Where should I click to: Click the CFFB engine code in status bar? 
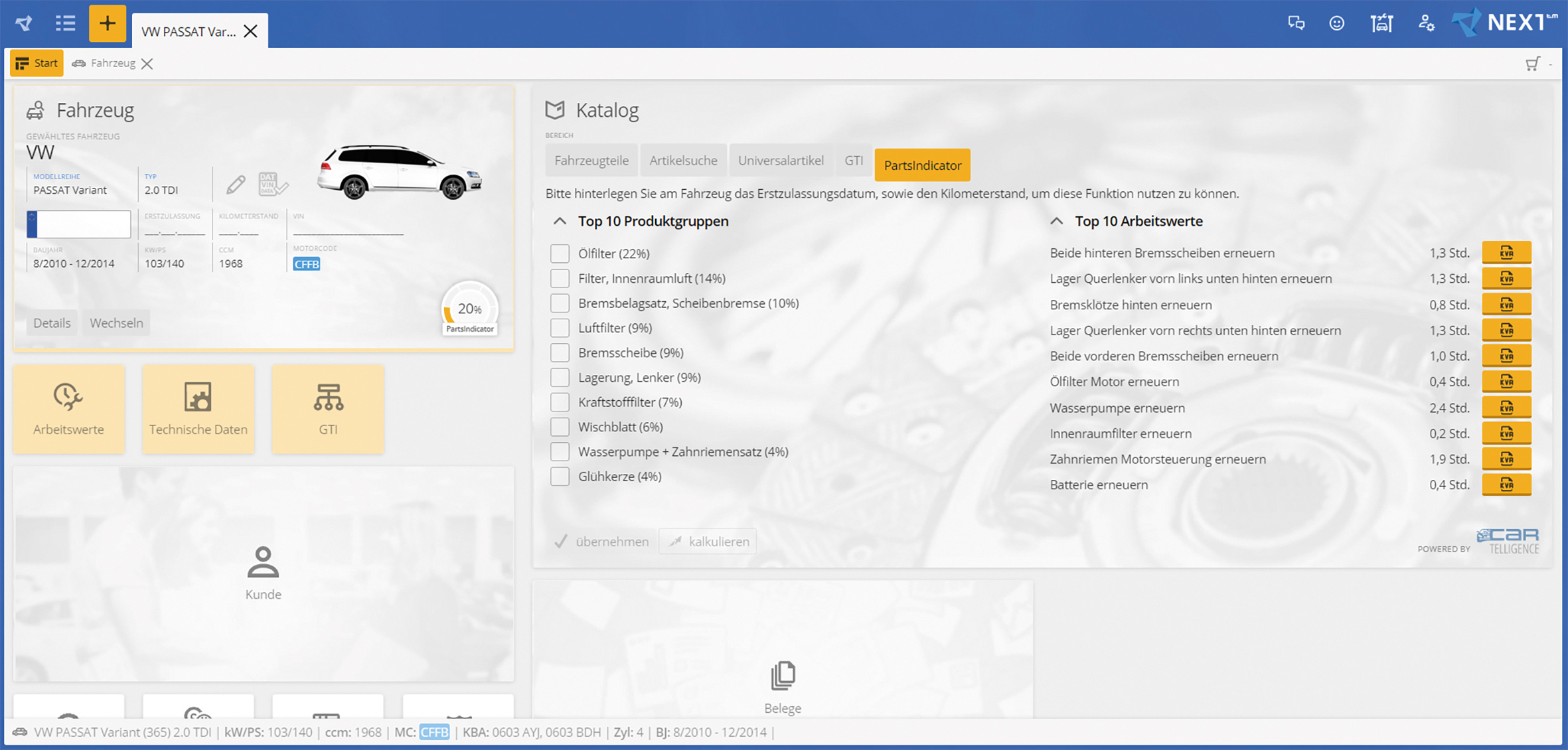434,732
